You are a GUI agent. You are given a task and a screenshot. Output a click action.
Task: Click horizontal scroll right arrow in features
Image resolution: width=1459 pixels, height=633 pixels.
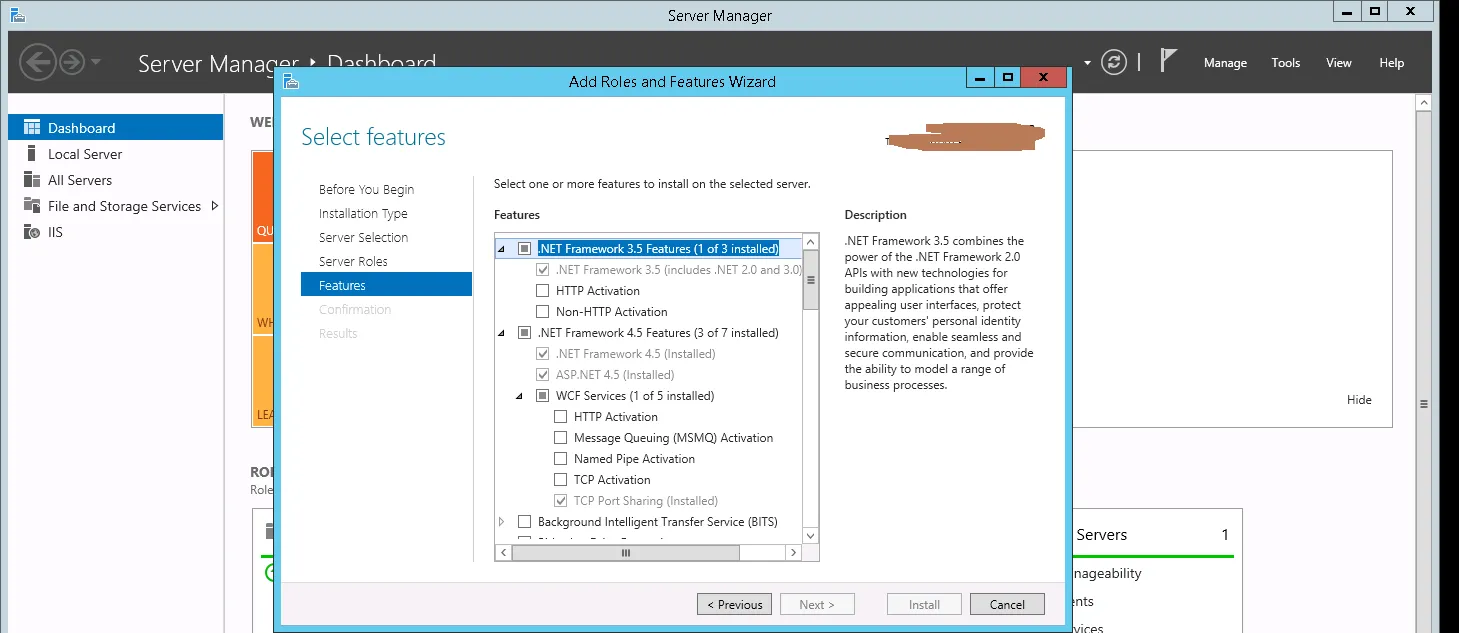tap(793, 552)
